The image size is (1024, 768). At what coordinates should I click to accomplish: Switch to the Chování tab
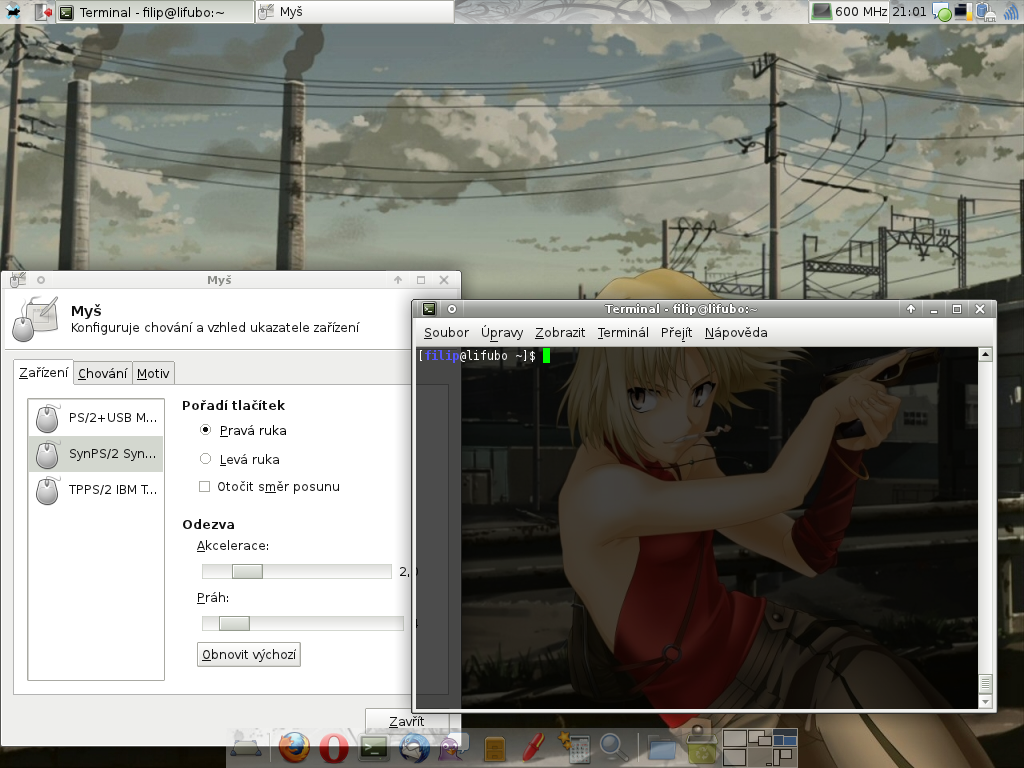click(103, 374)
